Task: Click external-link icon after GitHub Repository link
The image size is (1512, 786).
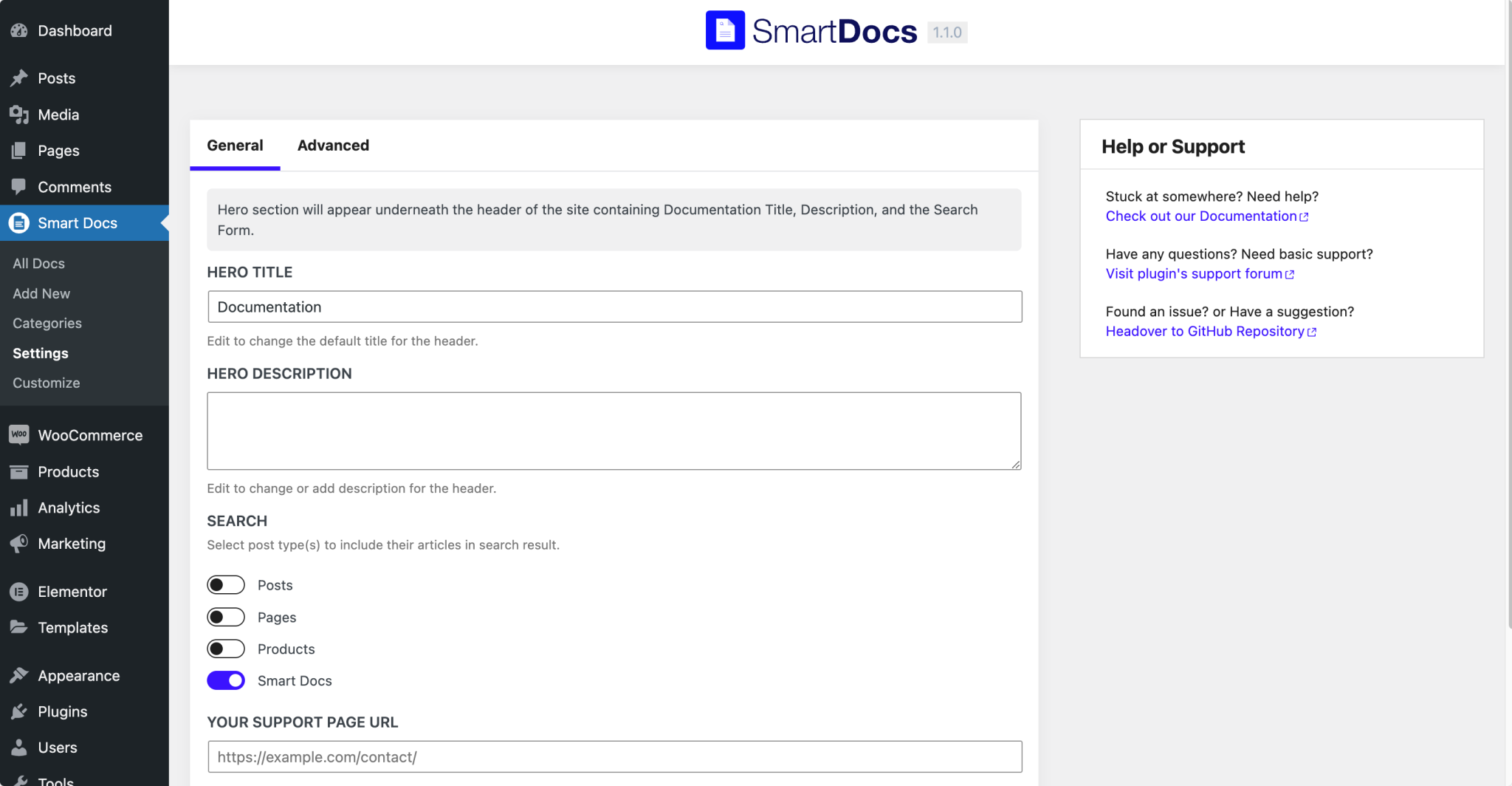Action: pyautogui.click(x=1312, y=332)
